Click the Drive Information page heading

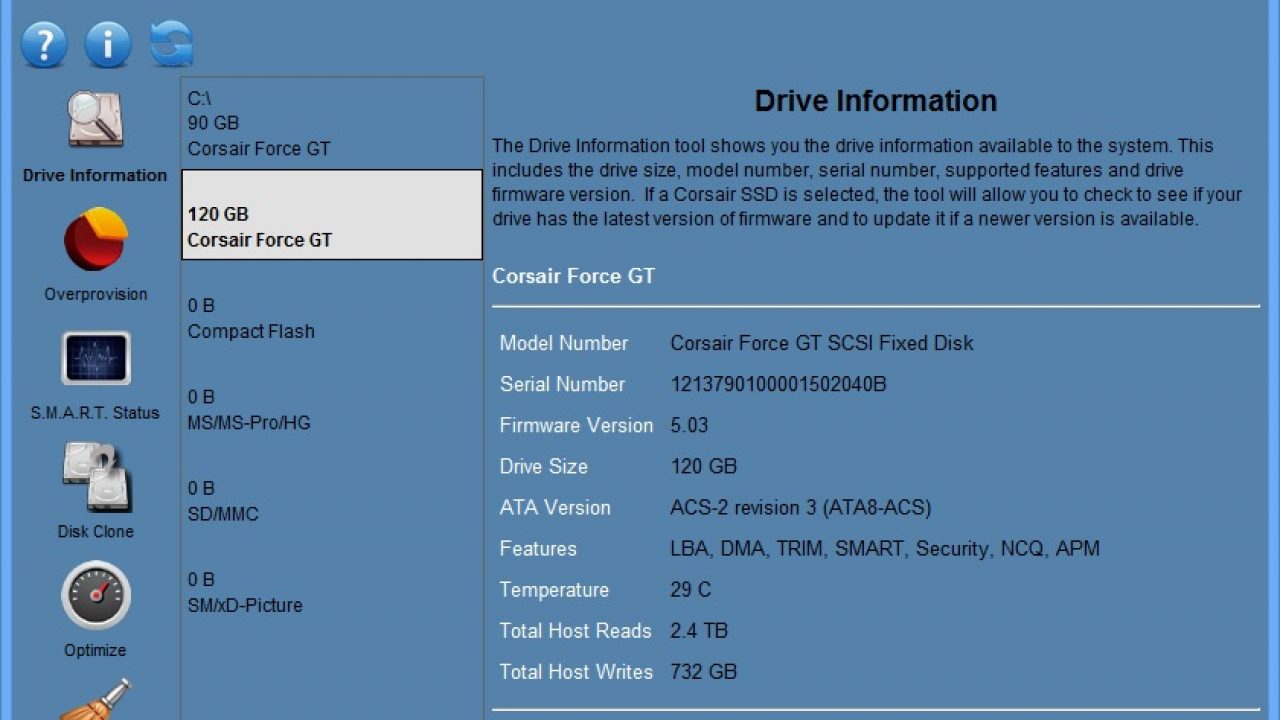click(x=875, y=101)
